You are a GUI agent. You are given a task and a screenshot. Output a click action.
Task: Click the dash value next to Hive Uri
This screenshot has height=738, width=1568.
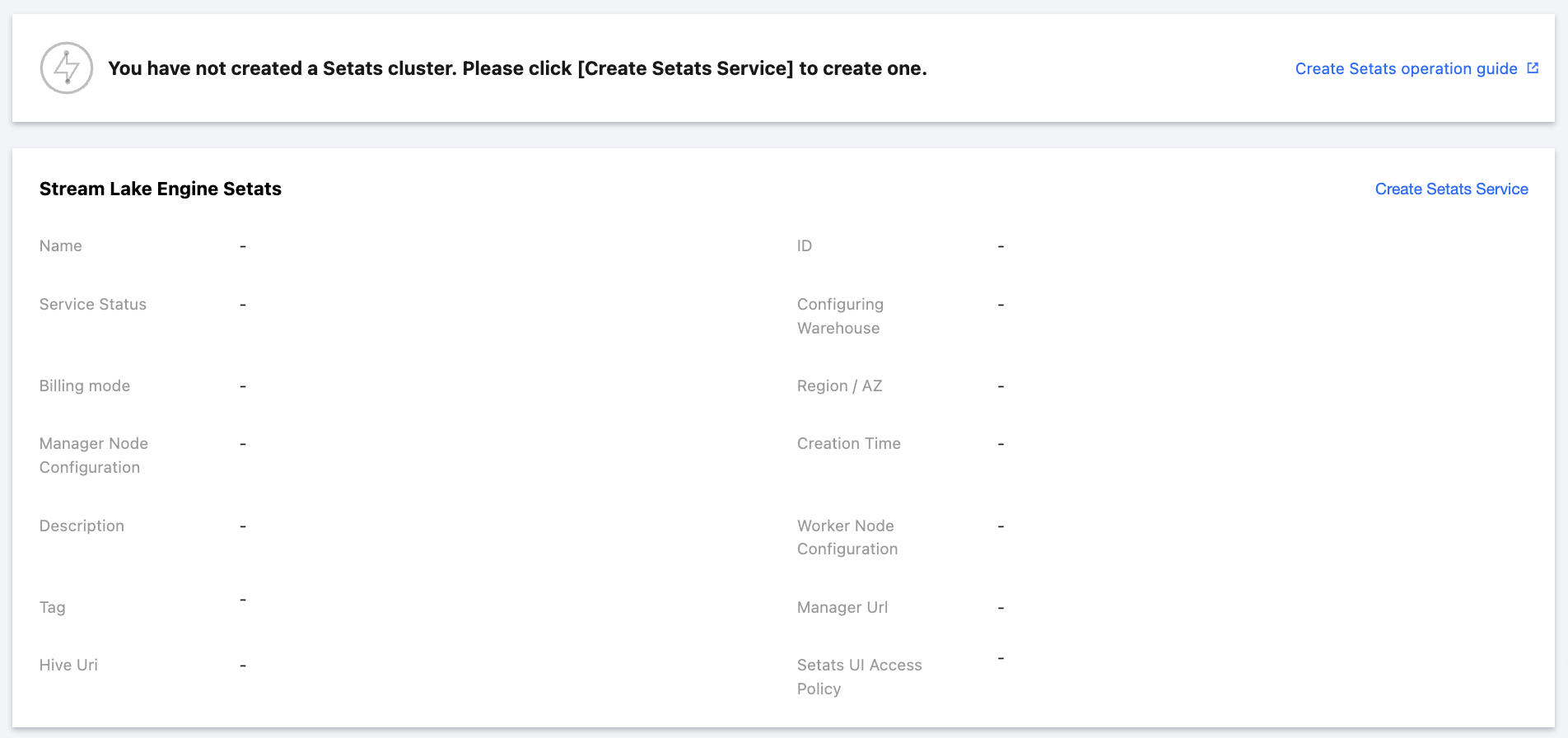[243, 666]
